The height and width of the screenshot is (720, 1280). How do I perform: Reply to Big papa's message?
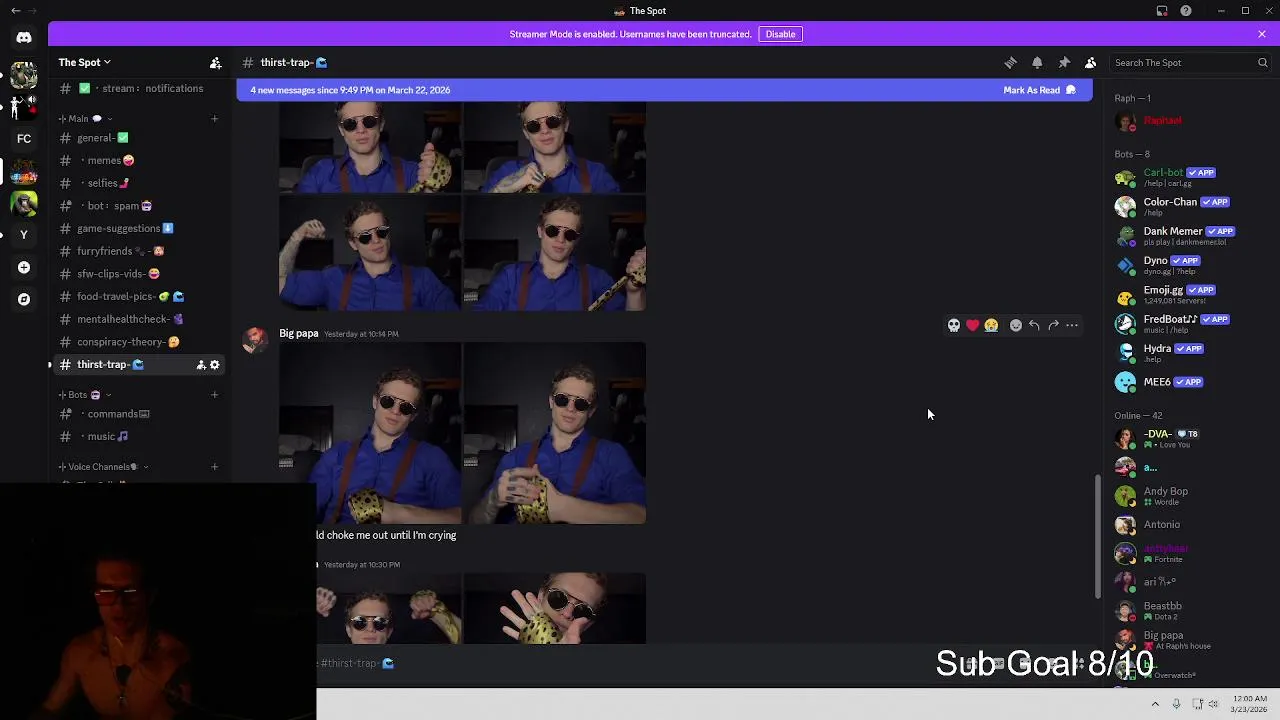[x=1034, y=325]
